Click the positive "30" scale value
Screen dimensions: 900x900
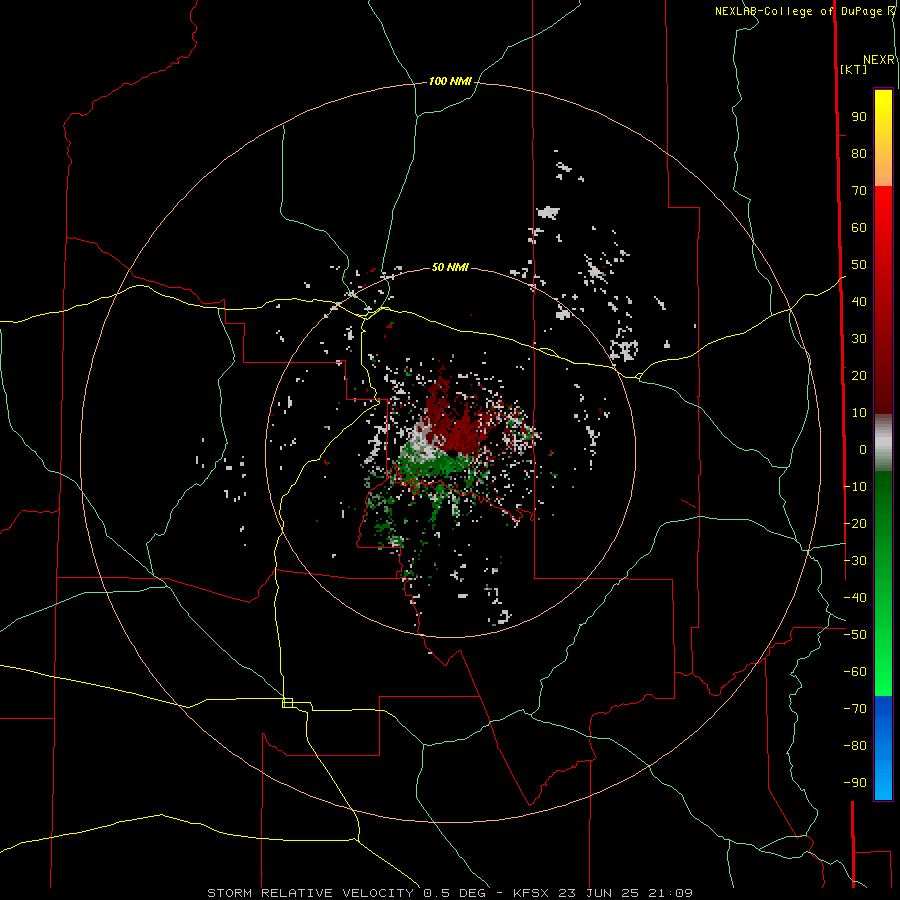[859, 339]
